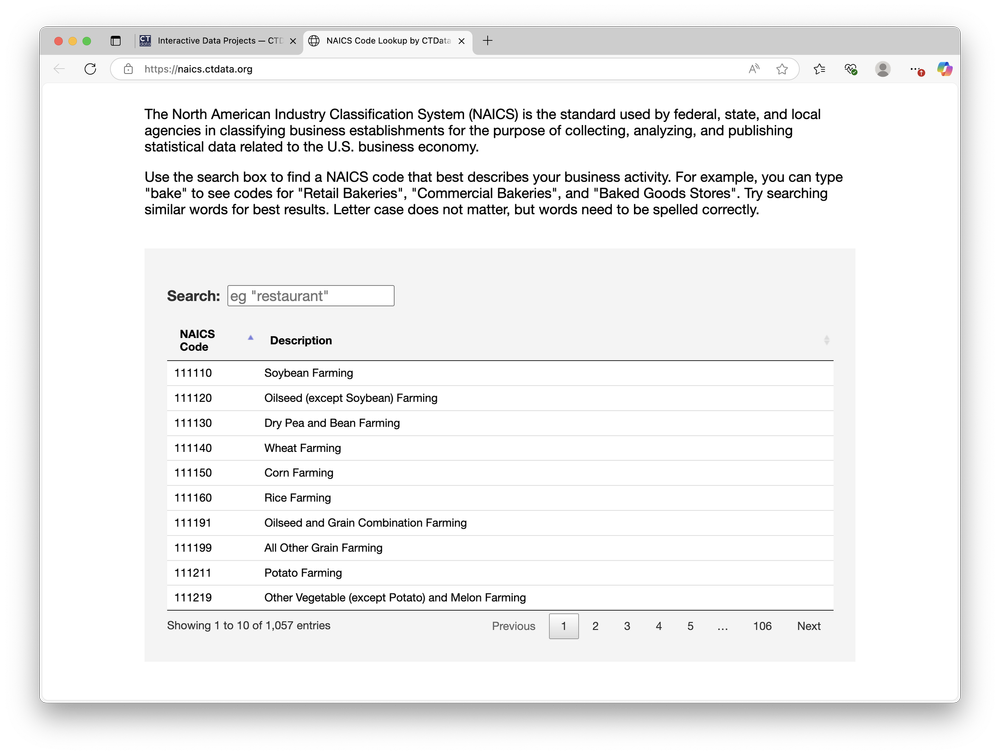1000x755 pixels.
Task: Open the read aloud (A) icon
Action: pos(753,69)
